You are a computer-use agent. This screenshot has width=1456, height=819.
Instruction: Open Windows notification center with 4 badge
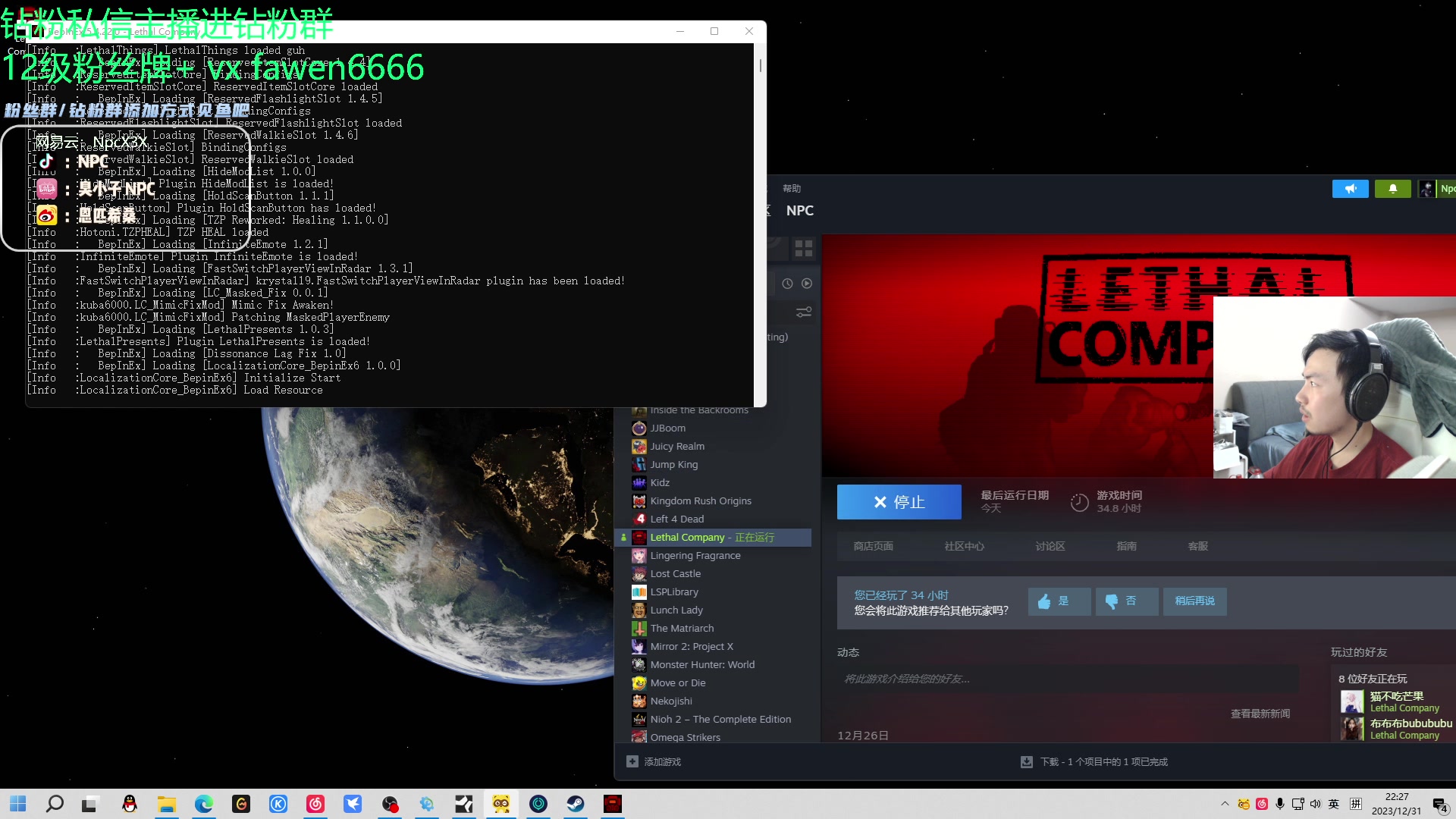point(1439,805)
